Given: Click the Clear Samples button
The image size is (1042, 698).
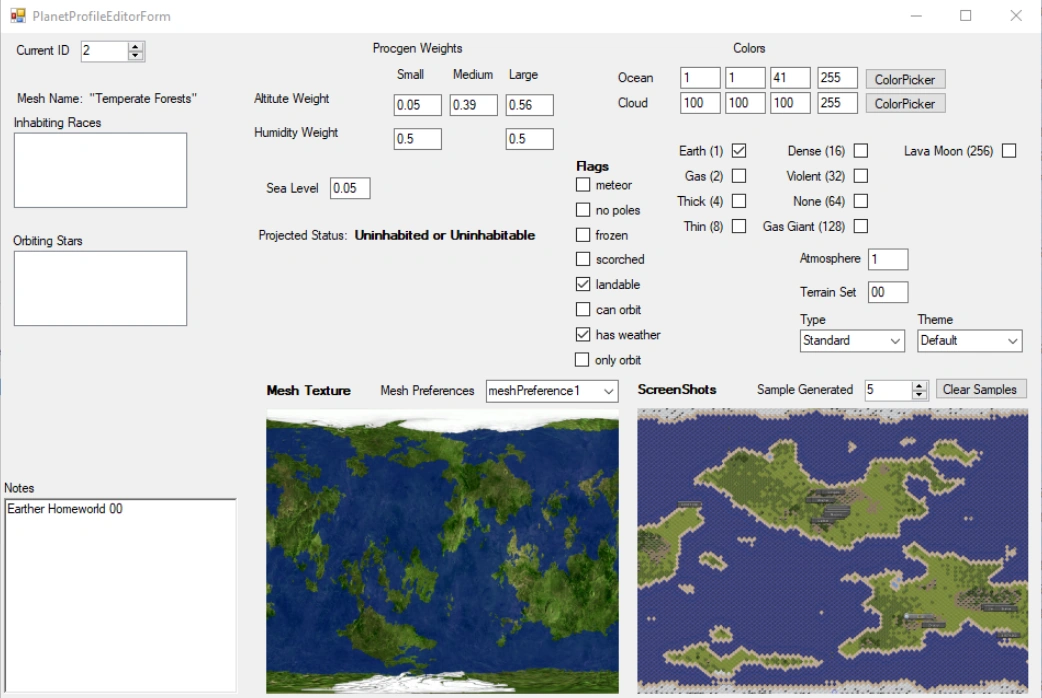Looking at the screenshot, I should [x=980, y=390].
